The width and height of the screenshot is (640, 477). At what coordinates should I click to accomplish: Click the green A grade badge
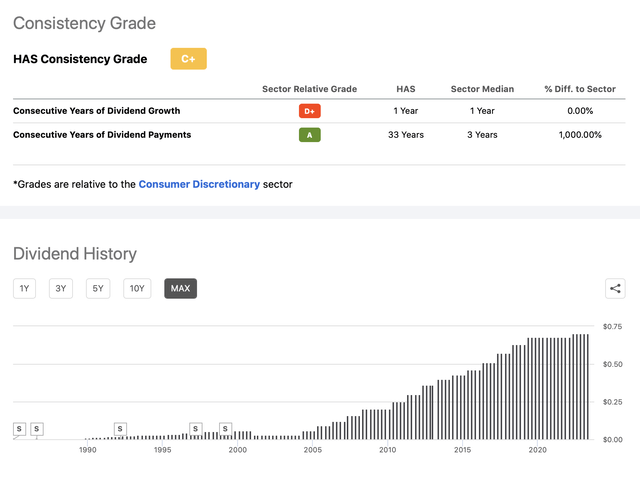click(310, 135)
